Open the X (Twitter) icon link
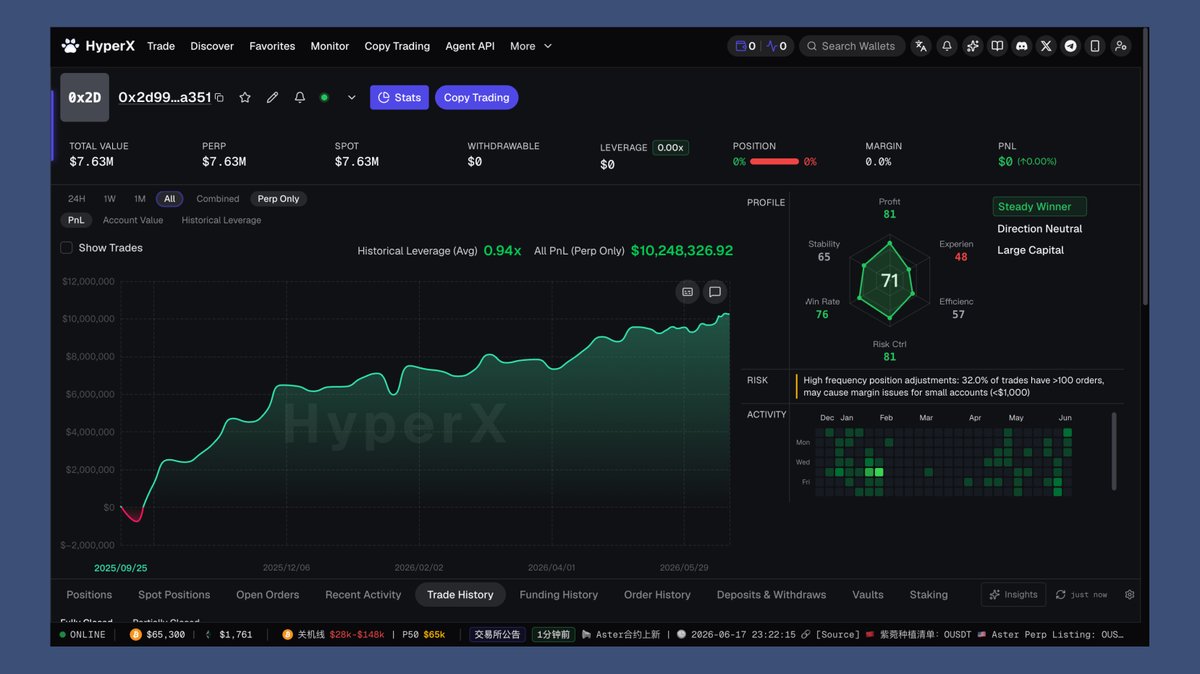1200x674 pixels. 1046,46
